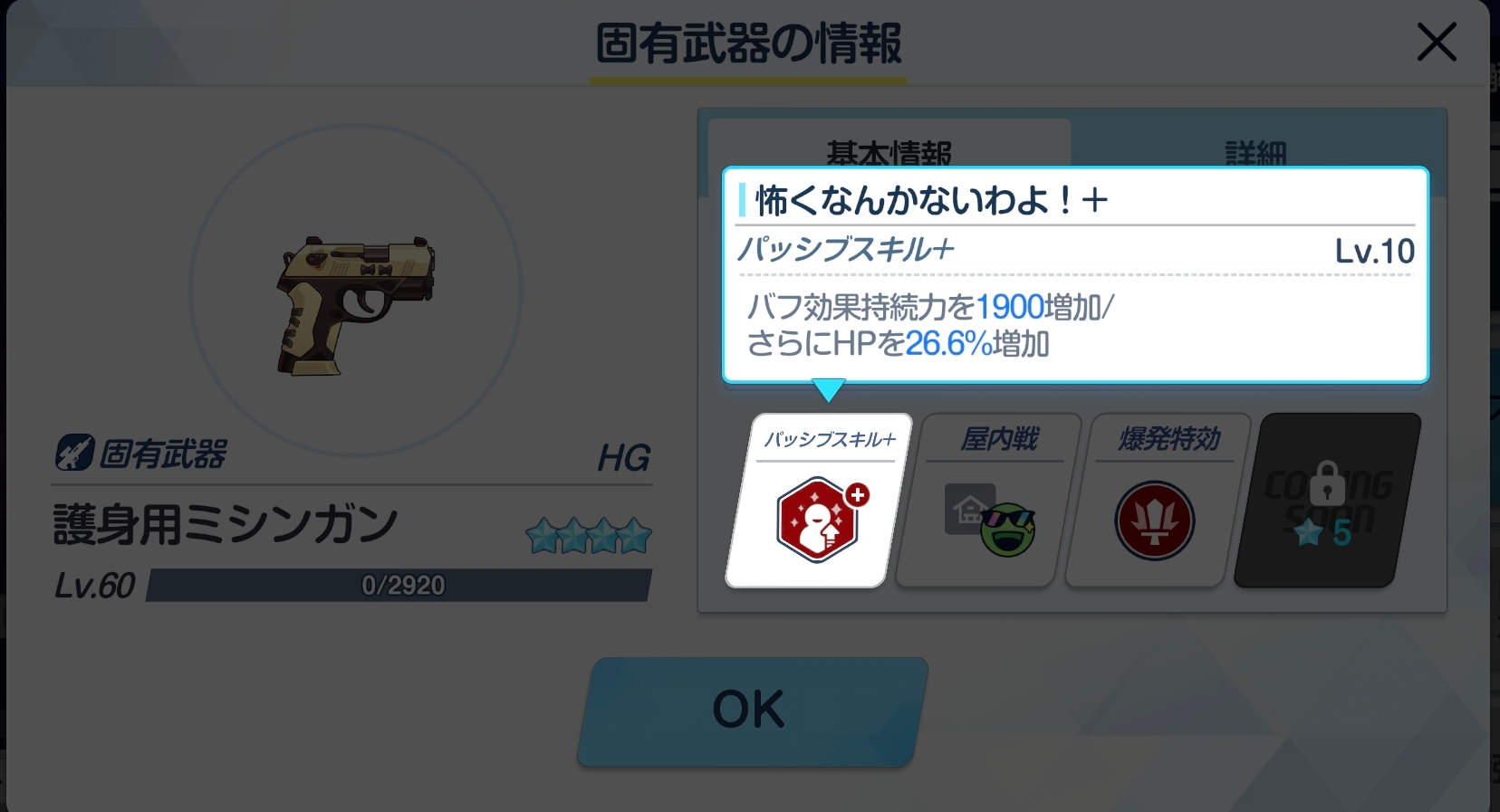Tap the four-star rarity rating
Image resolution: width=1500 pixels, height=812 pixels.
coord(589,536)
